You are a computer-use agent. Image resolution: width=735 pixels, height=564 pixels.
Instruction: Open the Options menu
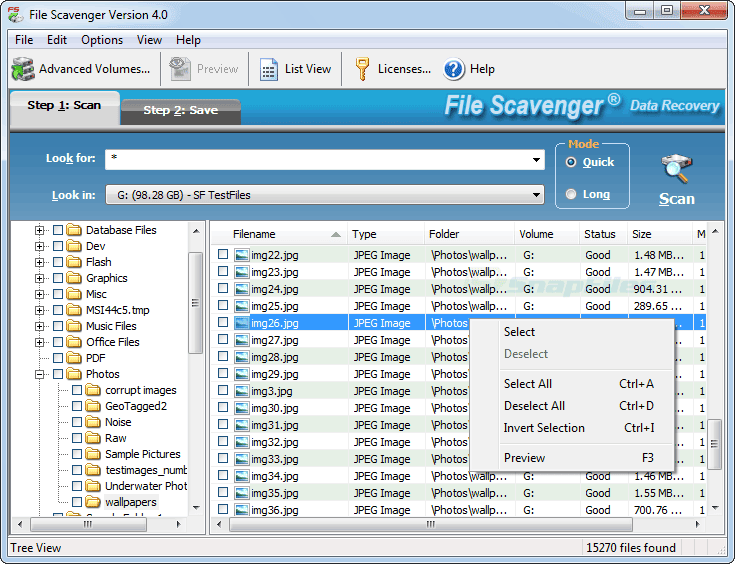click(x=102, y=40)
